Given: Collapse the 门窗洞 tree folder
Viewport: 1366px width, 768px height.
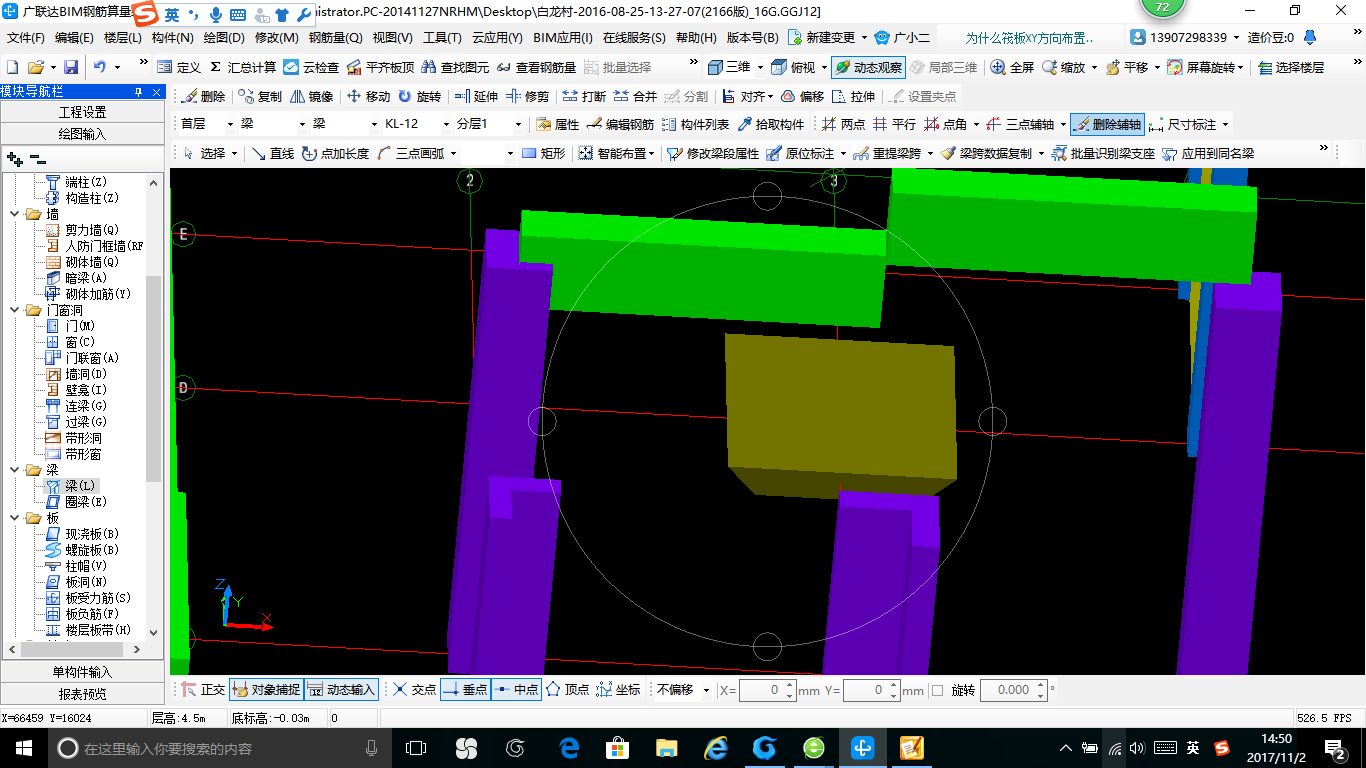Looking at the screenshot, I should coord(14,310).
